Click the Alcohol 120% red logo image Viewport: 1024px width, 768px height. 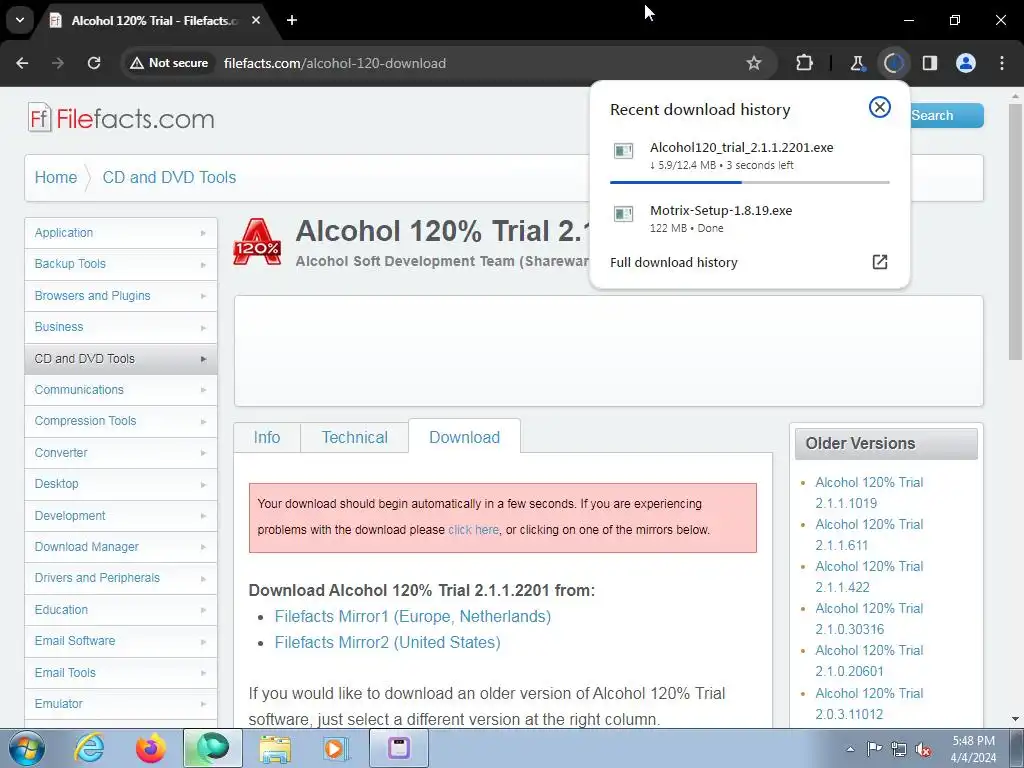coord(257,242)
